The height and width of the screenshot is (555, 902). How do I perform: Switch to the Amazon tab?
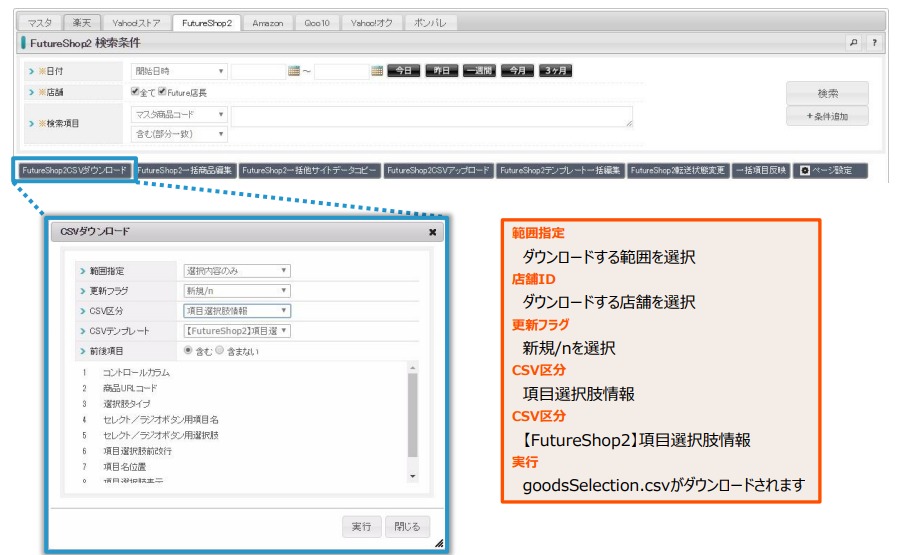(x=267, y=23)
